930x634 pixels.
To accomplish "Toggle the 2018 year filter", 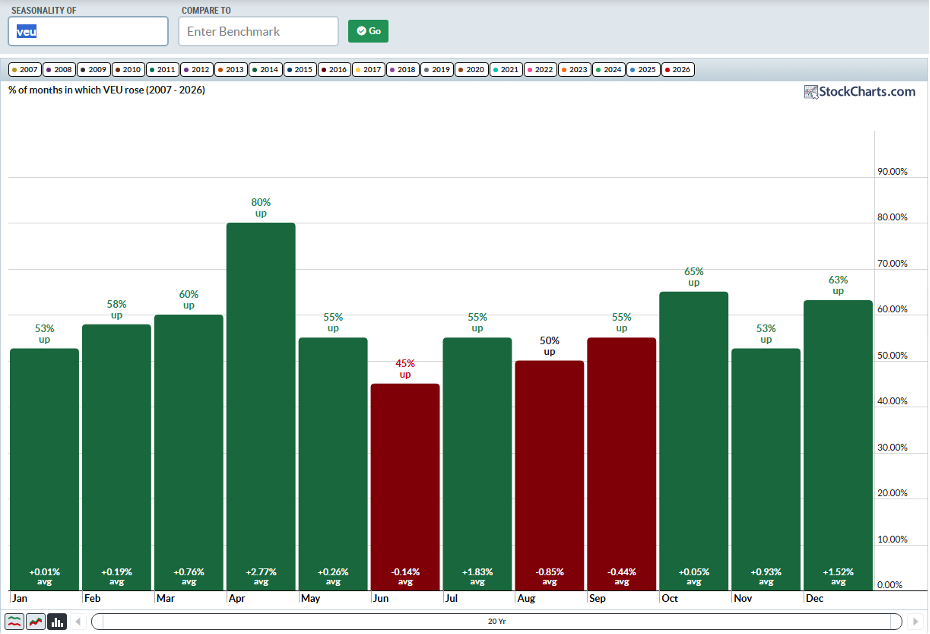I will [x=403, y=69].
